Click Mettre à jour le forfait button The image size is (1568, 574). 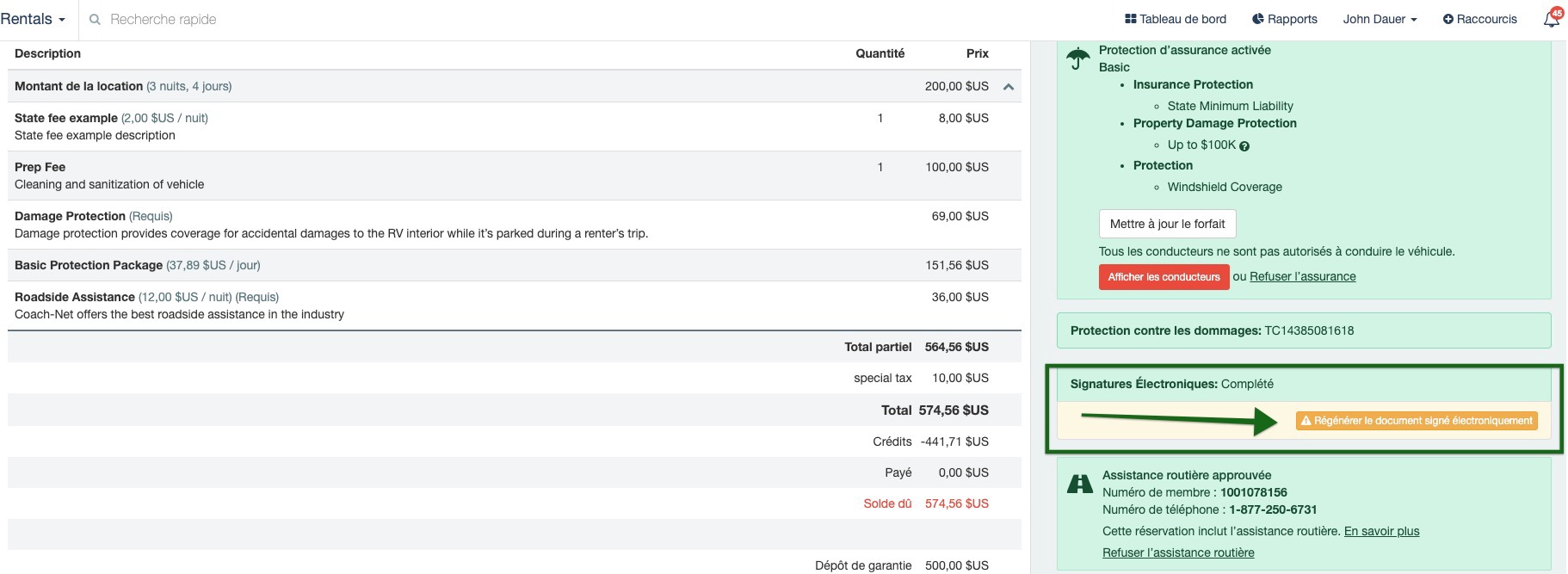(1167, 224)
